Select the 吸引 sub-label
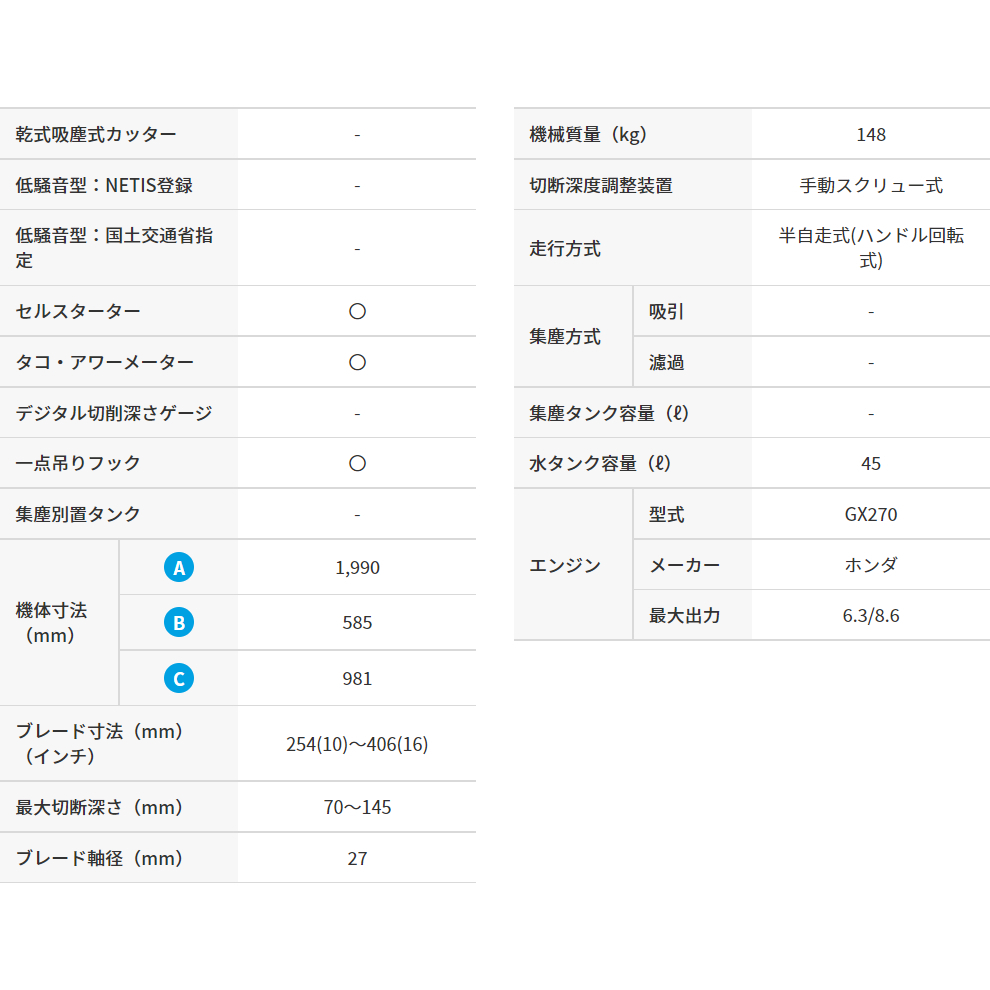The height and width of the screenshot is (990, 990). [667, 311]
